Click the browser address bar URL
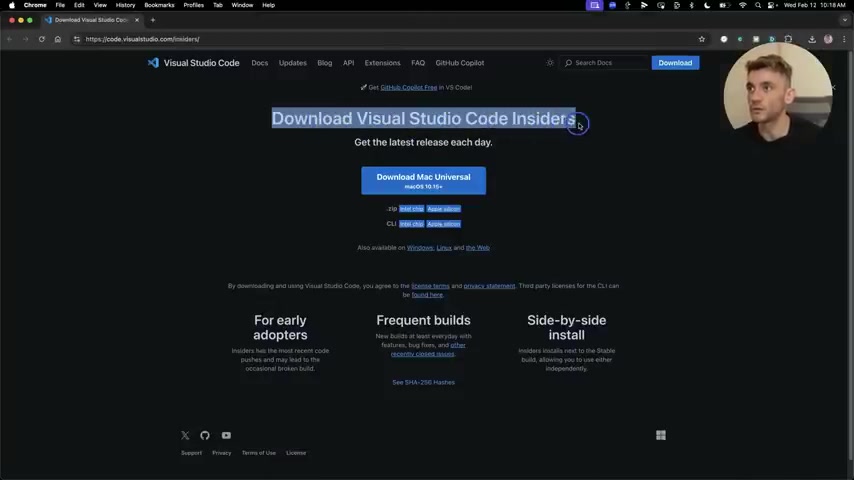Image resolution: width=854 pixels, height=480 pixels. (x=143, y=39)
